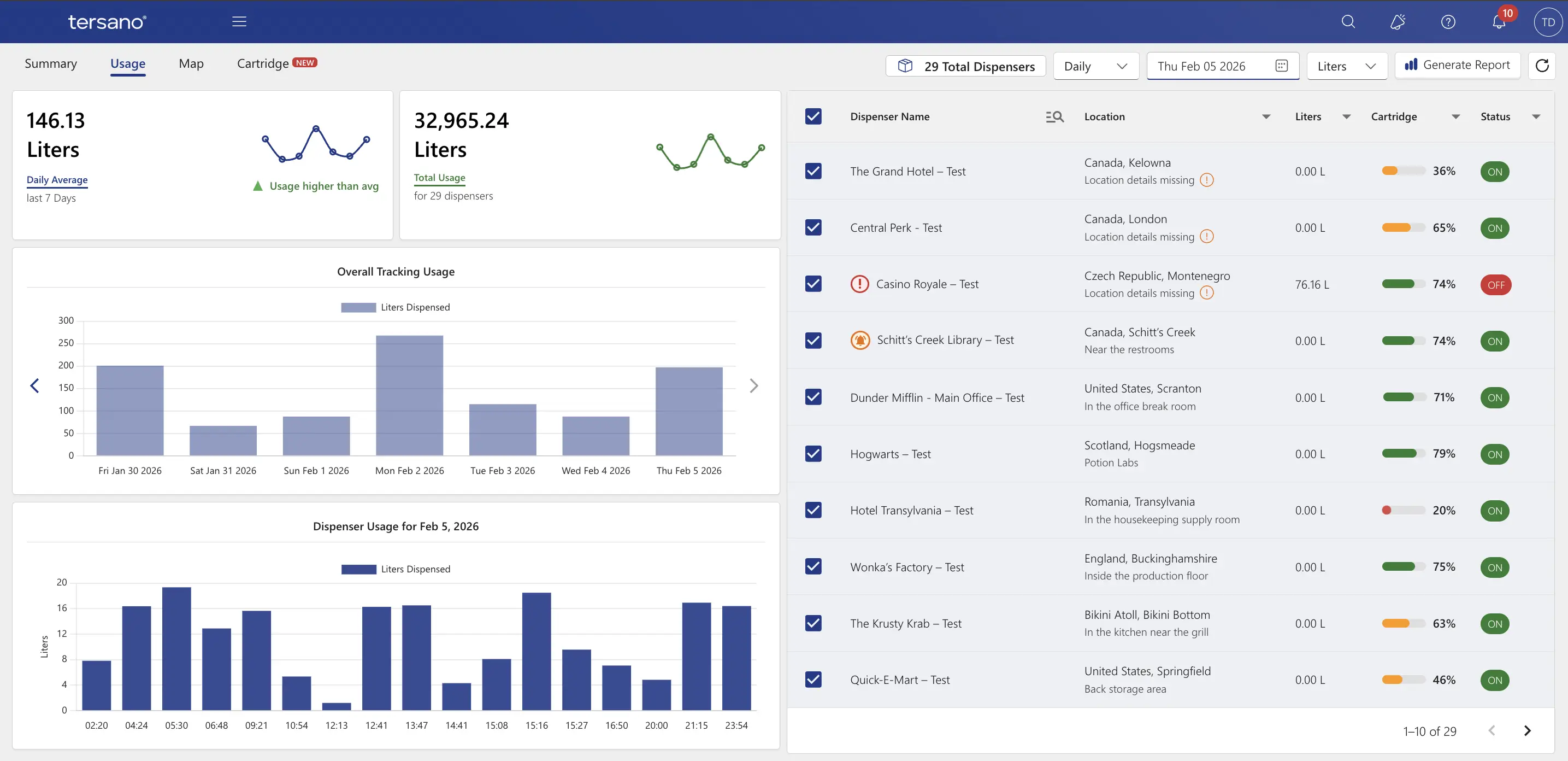This screenshot has height=761, width=1568.
Task: Uncheck the select-all dispensers checkbox
Action: coord(813,117)
